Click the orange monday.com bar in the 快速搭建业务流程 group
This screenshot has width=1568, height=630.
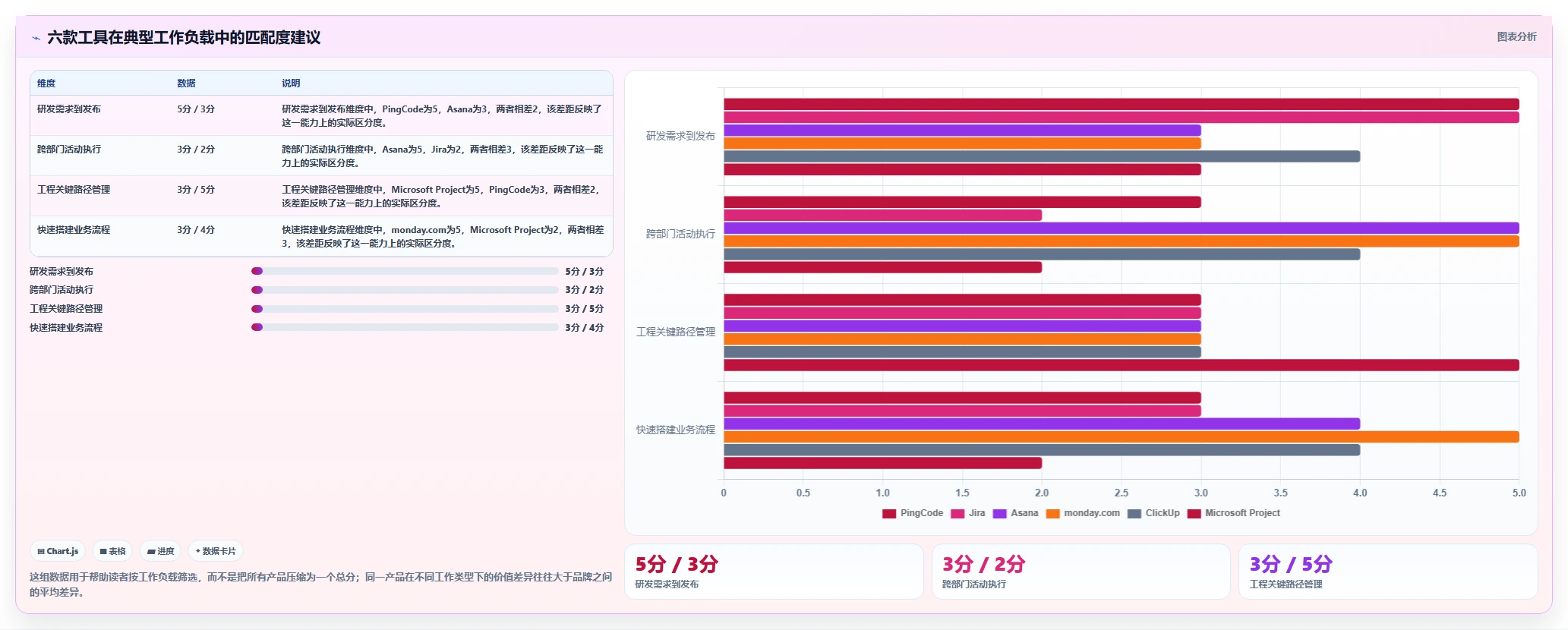click(1122, 437)
